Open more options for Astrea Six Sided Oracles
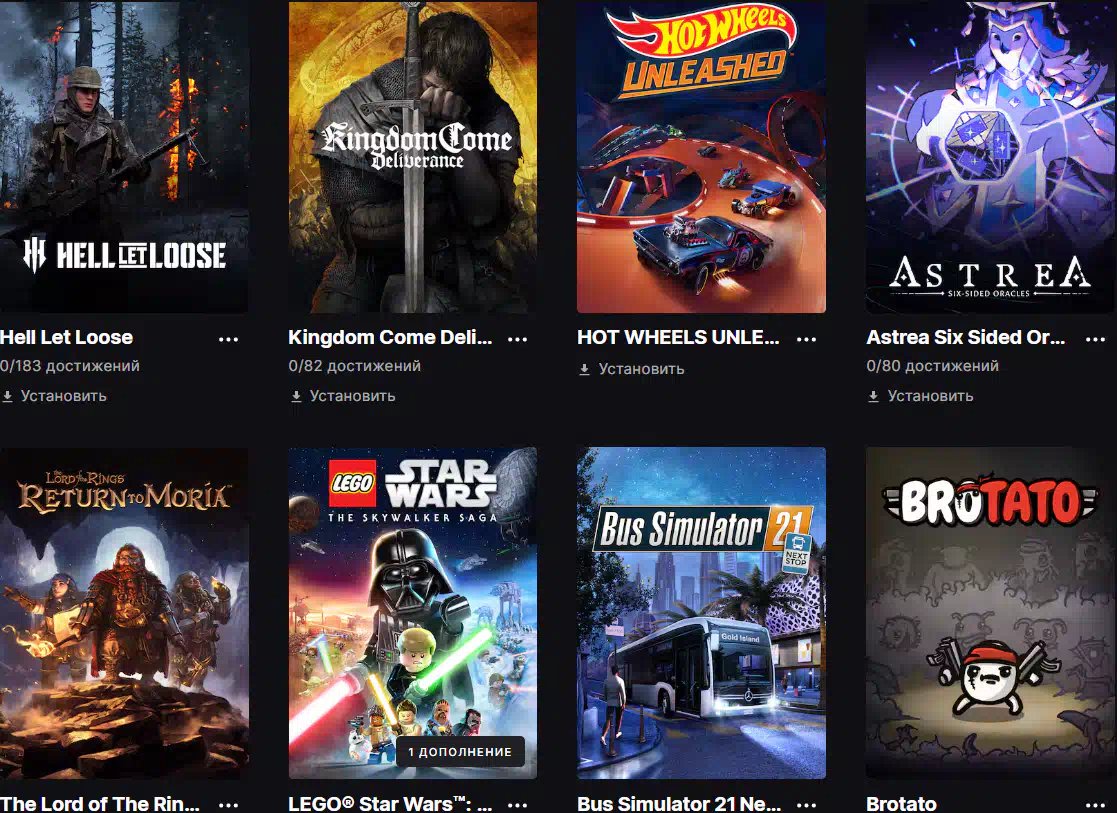 click(x=1096, y=339)
